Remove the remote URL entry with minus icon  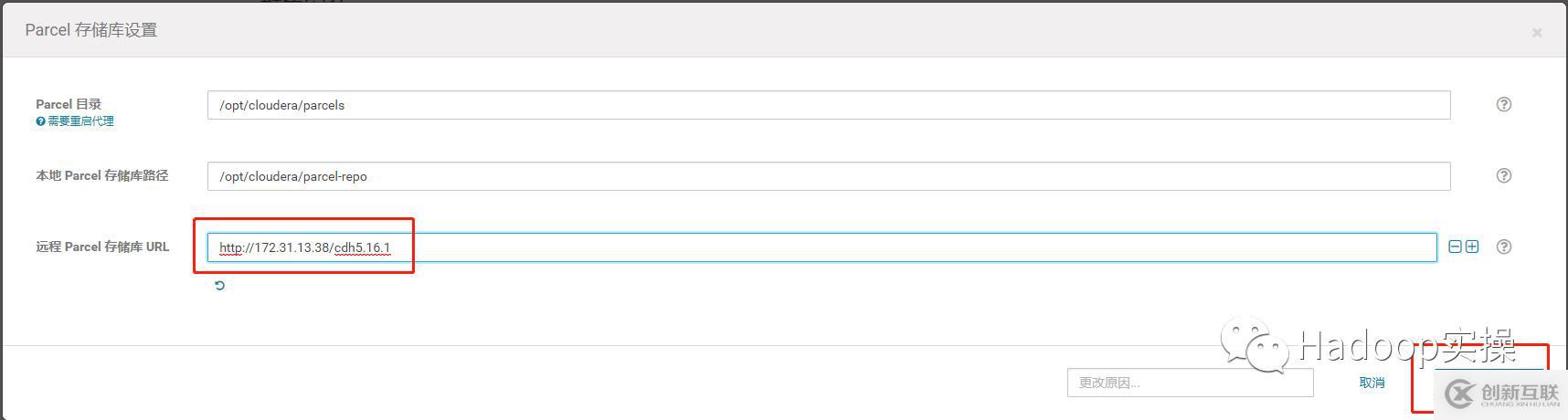pos(1456,247)
